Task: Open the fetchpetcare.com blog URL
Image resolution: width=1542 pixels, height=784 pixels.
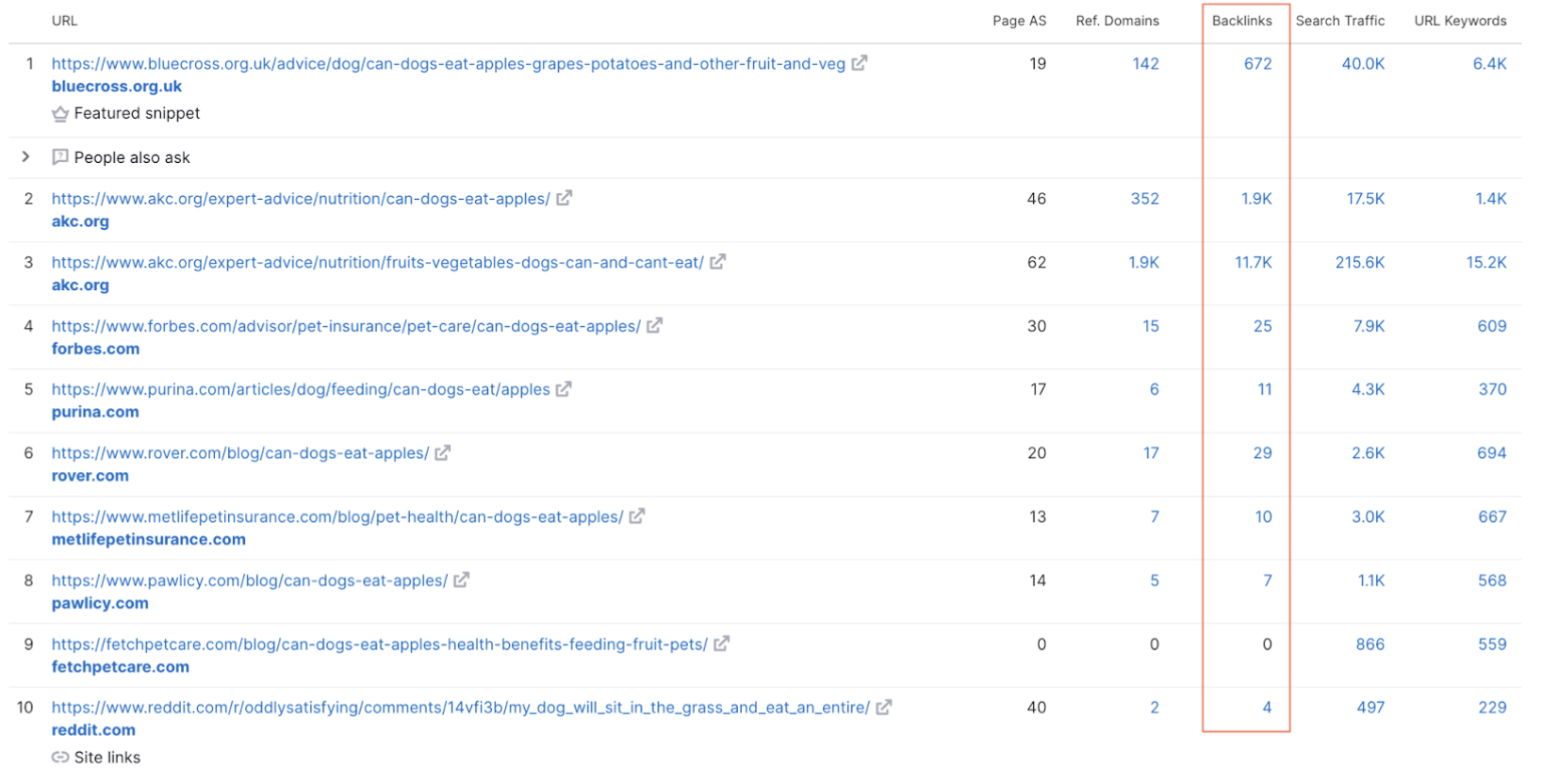Action: pyautogui.click(x=380, y=645)
